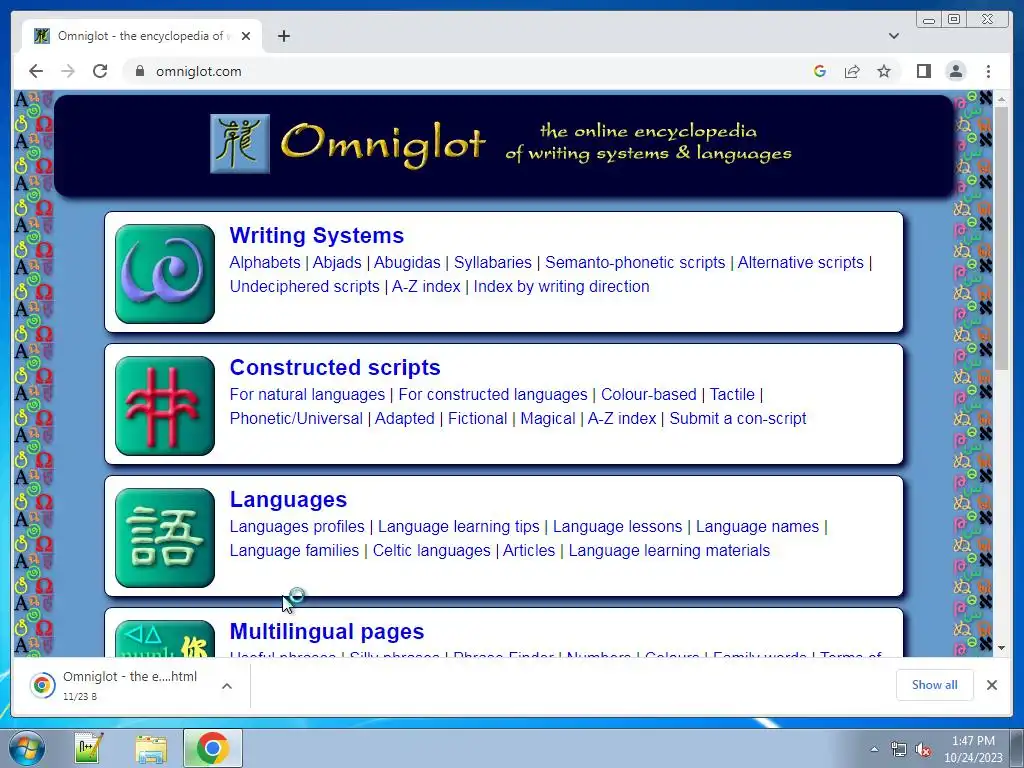This screenshot has width=1024, height=768.
Task: Open a new tab with plus button
Action: [x=283, y=36]
